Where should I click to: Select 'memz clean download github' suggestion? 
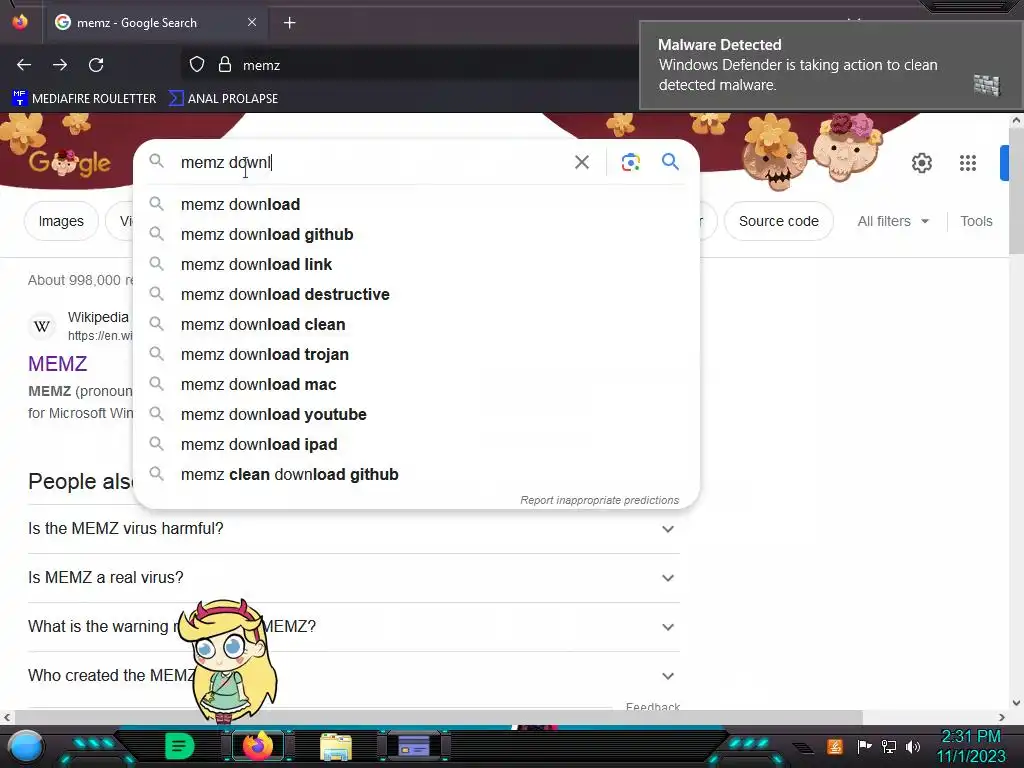(416, 475)
